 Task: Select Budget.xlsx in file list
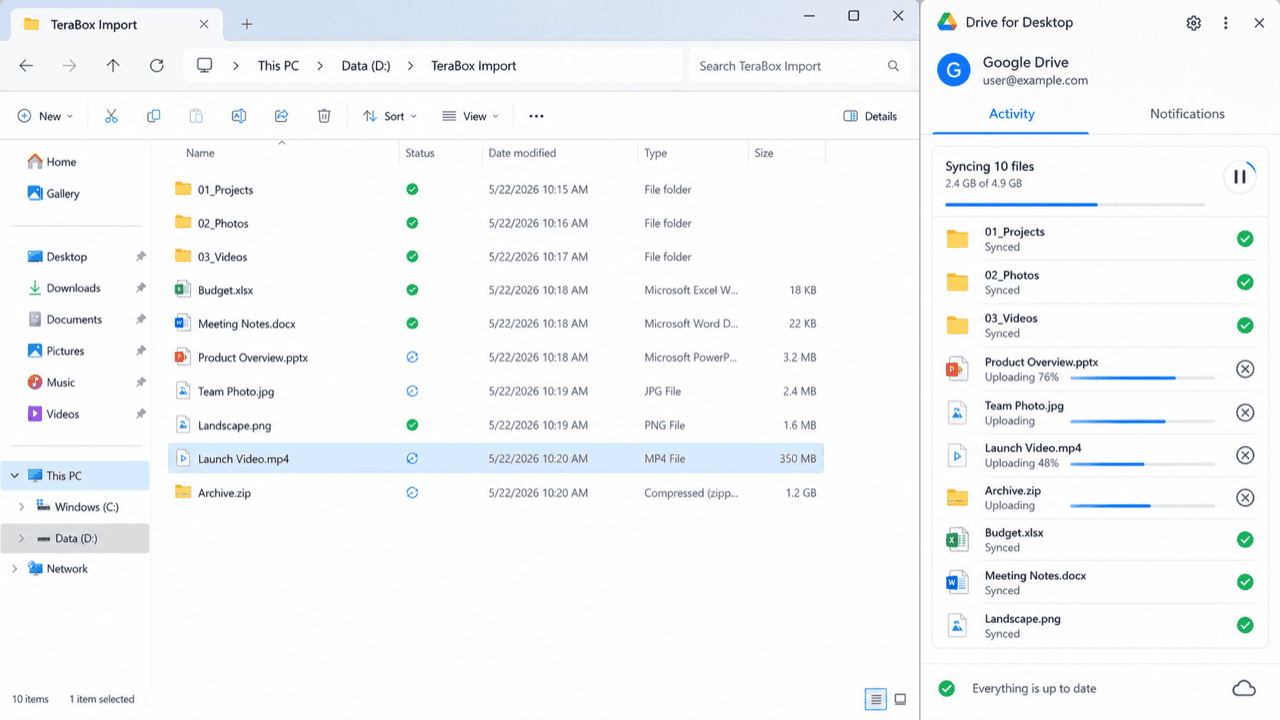496,290
